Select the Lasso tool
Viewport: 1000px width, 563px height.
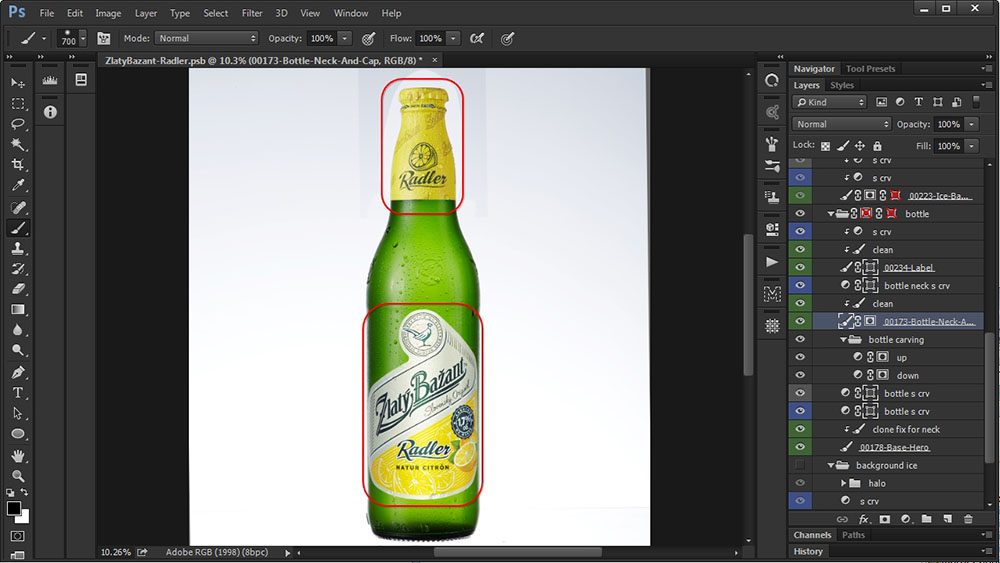(18, 124)
